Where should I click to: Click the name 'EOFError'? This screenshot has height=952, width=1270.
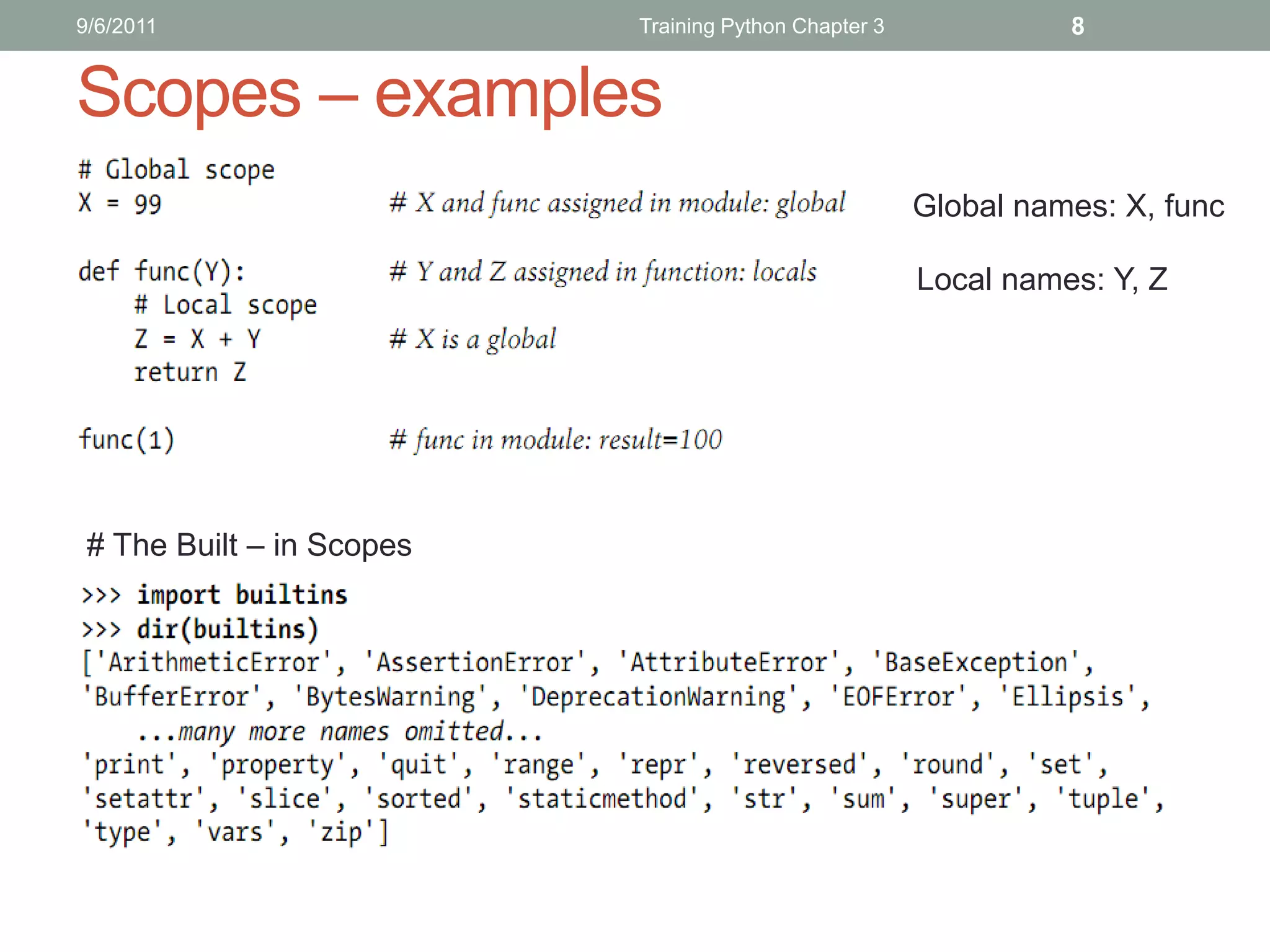(x=898, y=697)
